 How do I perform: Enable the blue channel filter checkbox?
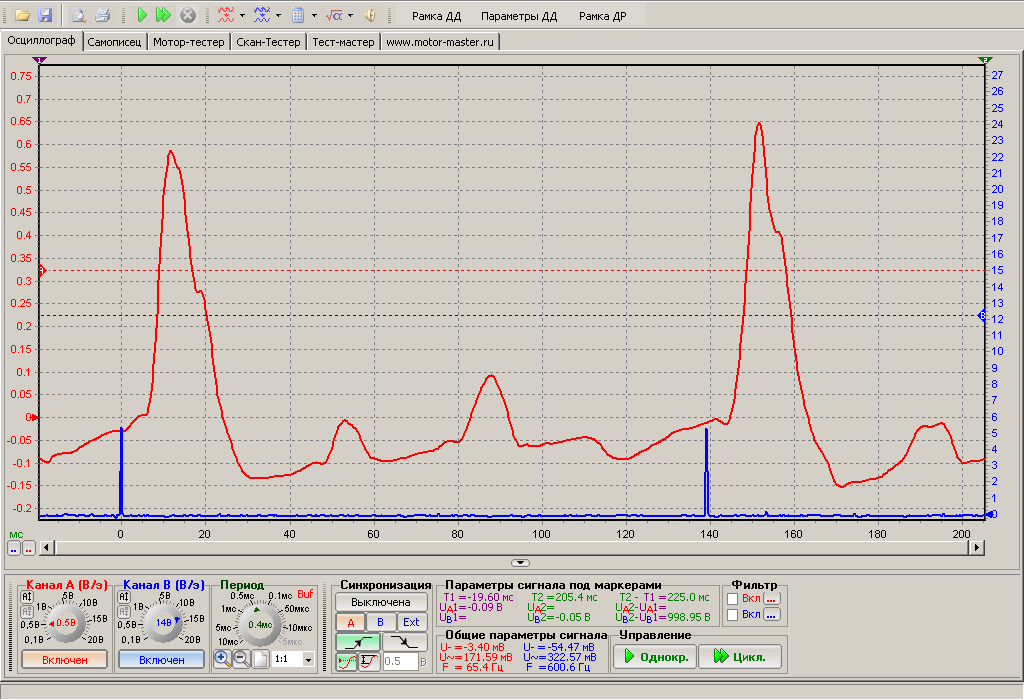pyautogui.click(x=733, y=614)
